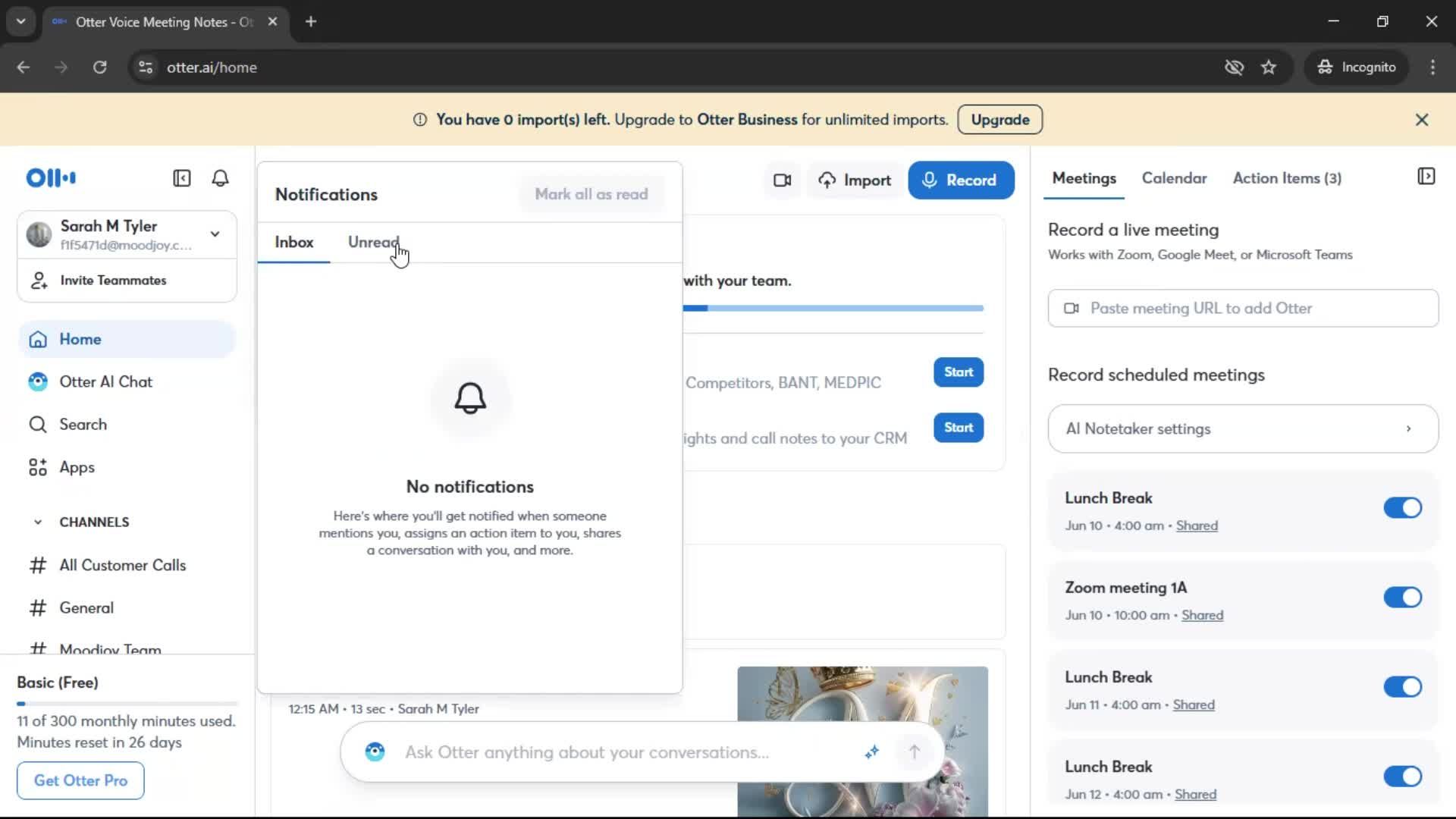1456x819 pixels.
Task: Click hash icon for All Customer Calls
Action: (x=38, y=565)
